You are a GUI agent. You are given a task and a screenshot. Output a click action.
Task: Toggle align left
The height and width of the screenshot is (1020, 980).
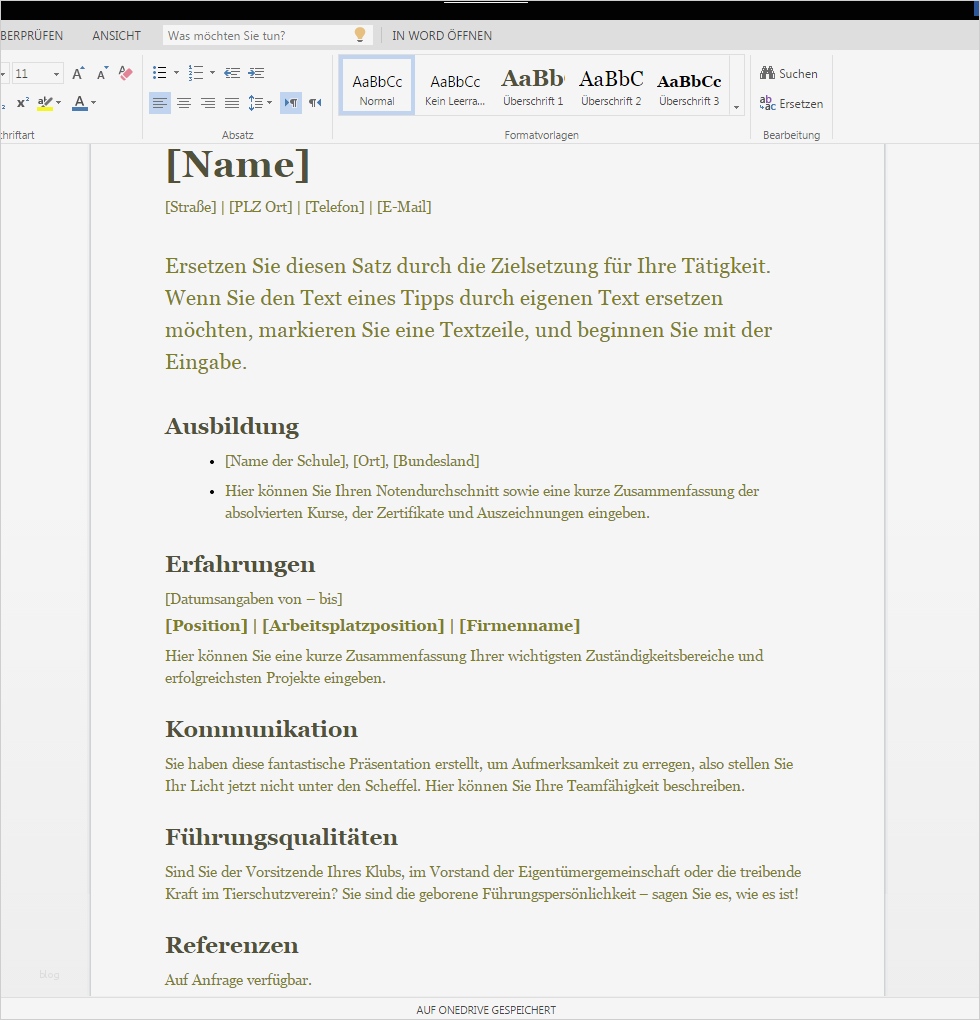coord(160,103)
